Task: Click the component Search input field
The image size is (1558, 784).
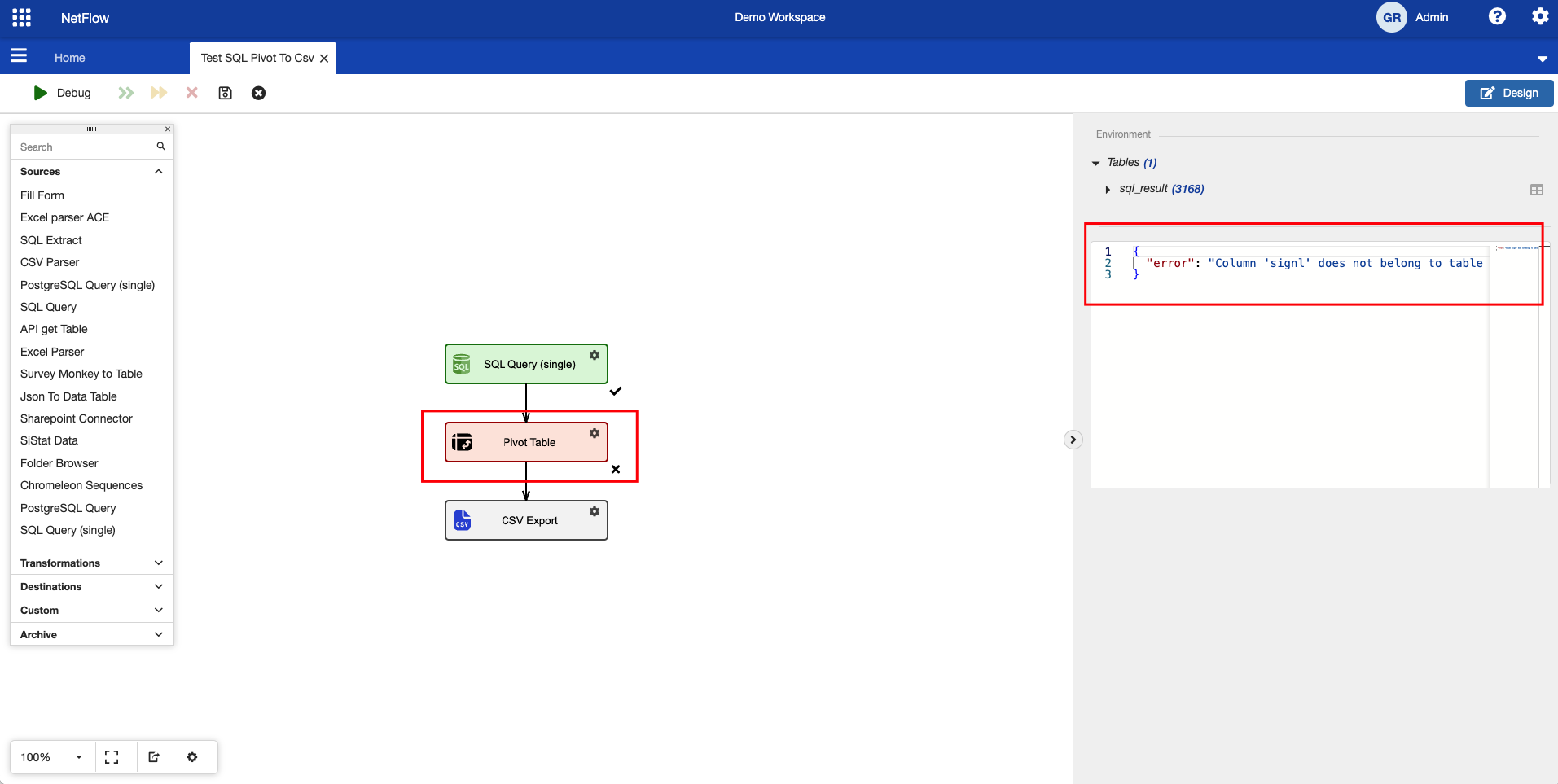Action: point(86,147)
